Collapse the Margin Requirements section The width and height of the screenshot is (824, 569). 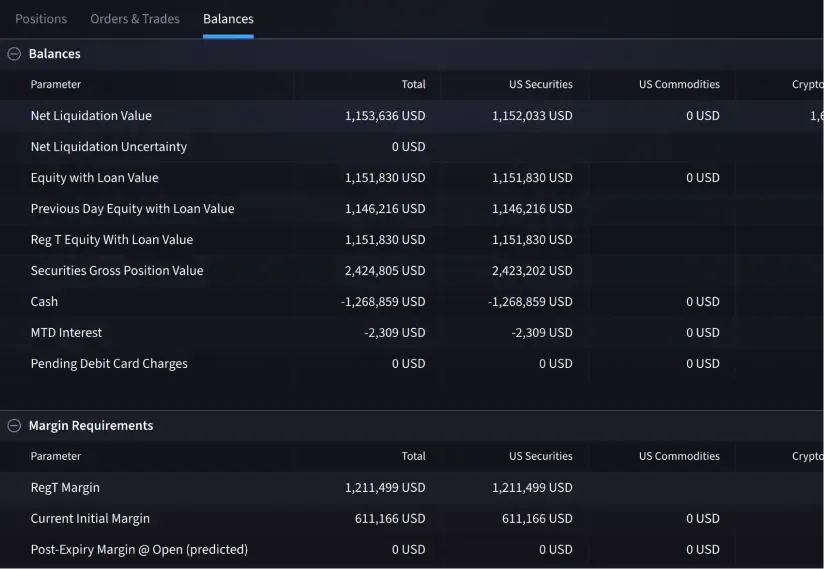[14, 425]
